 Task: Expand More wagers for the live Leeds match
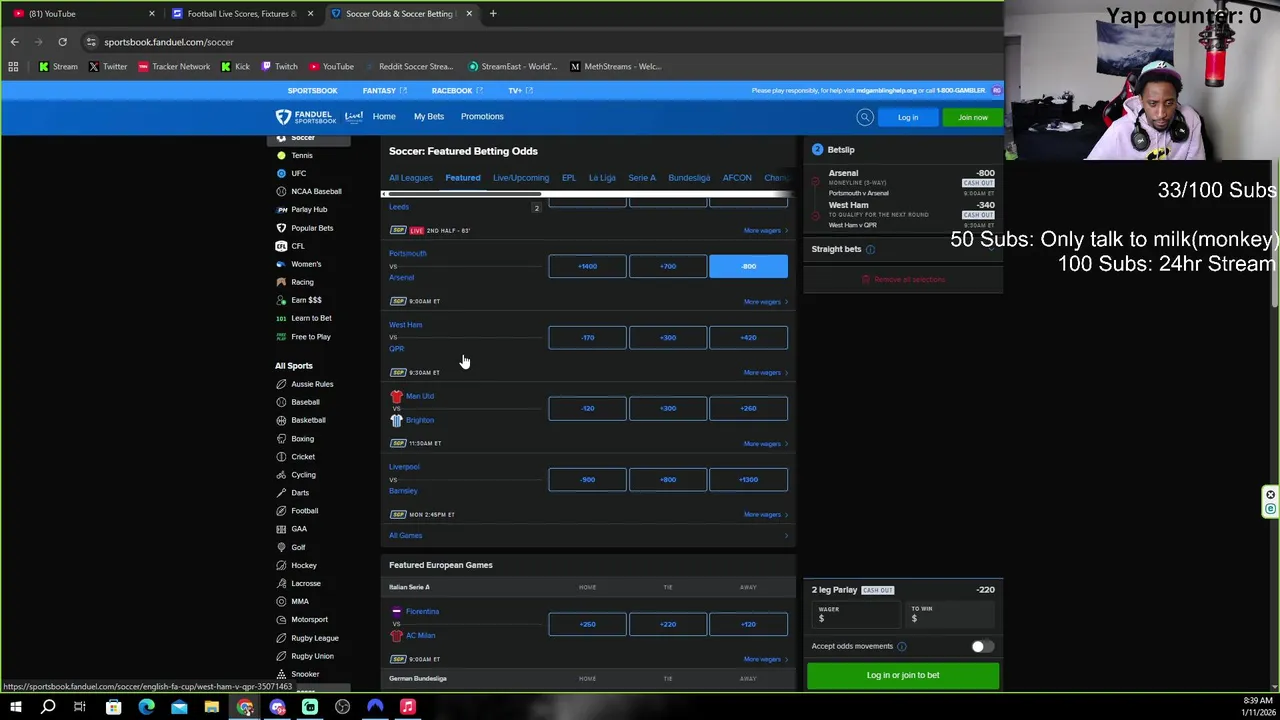pyautogui.click(x=766, y=230)
